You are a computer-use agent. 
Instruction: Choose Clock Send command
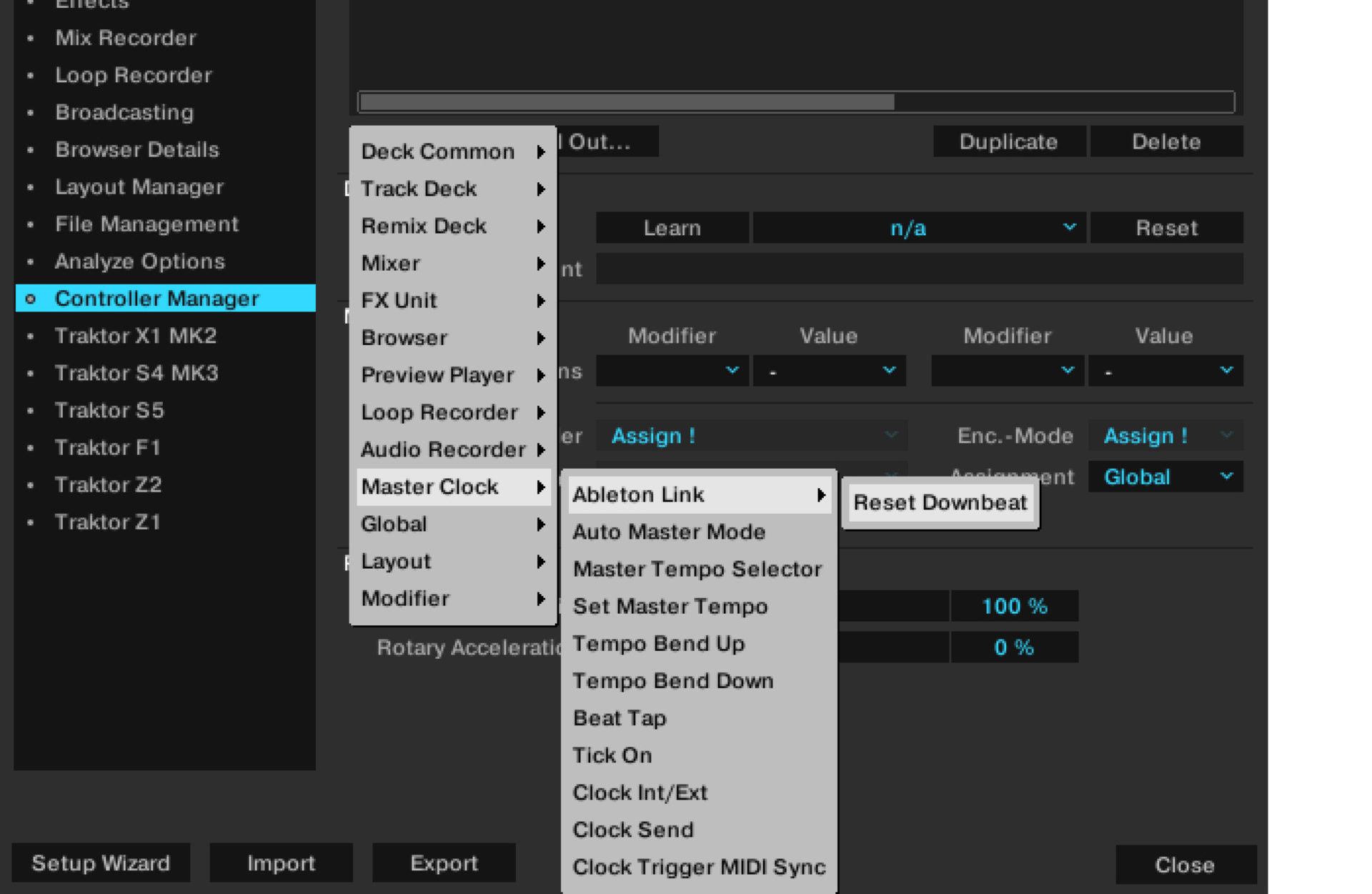pyautogui.click(x=699, y=829)
